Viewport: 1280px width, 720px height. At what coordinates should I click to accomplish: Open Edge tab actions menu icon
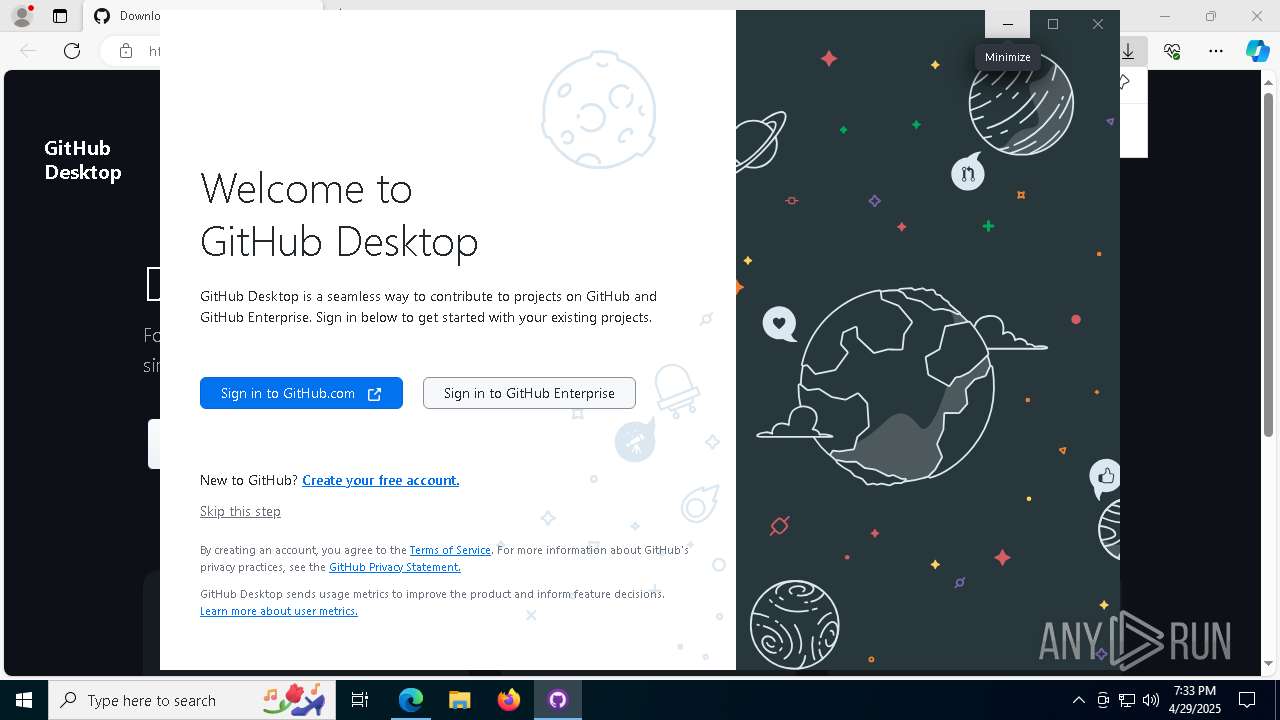tap(60, 16)
